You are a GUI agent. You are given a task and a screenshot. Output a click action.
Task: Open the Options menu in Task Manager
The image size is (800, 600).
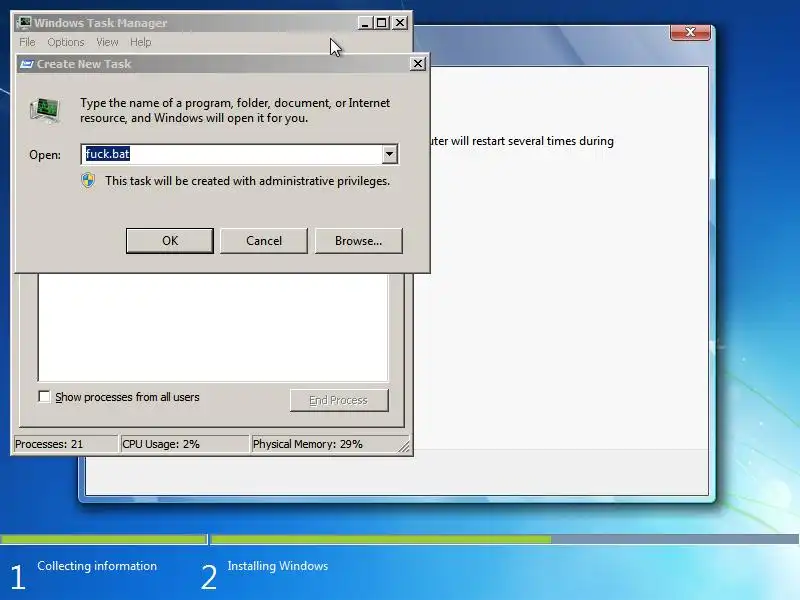point(66,42)
